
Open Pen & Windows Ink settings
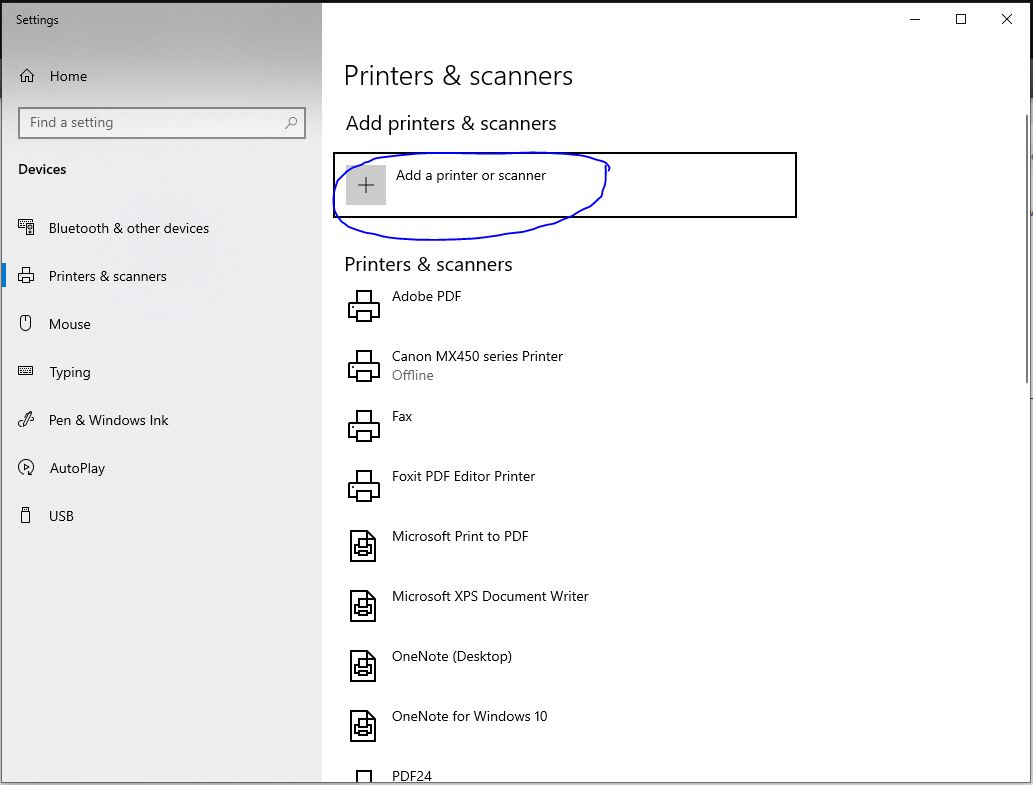pyautogui.click(x=108, y=420)
